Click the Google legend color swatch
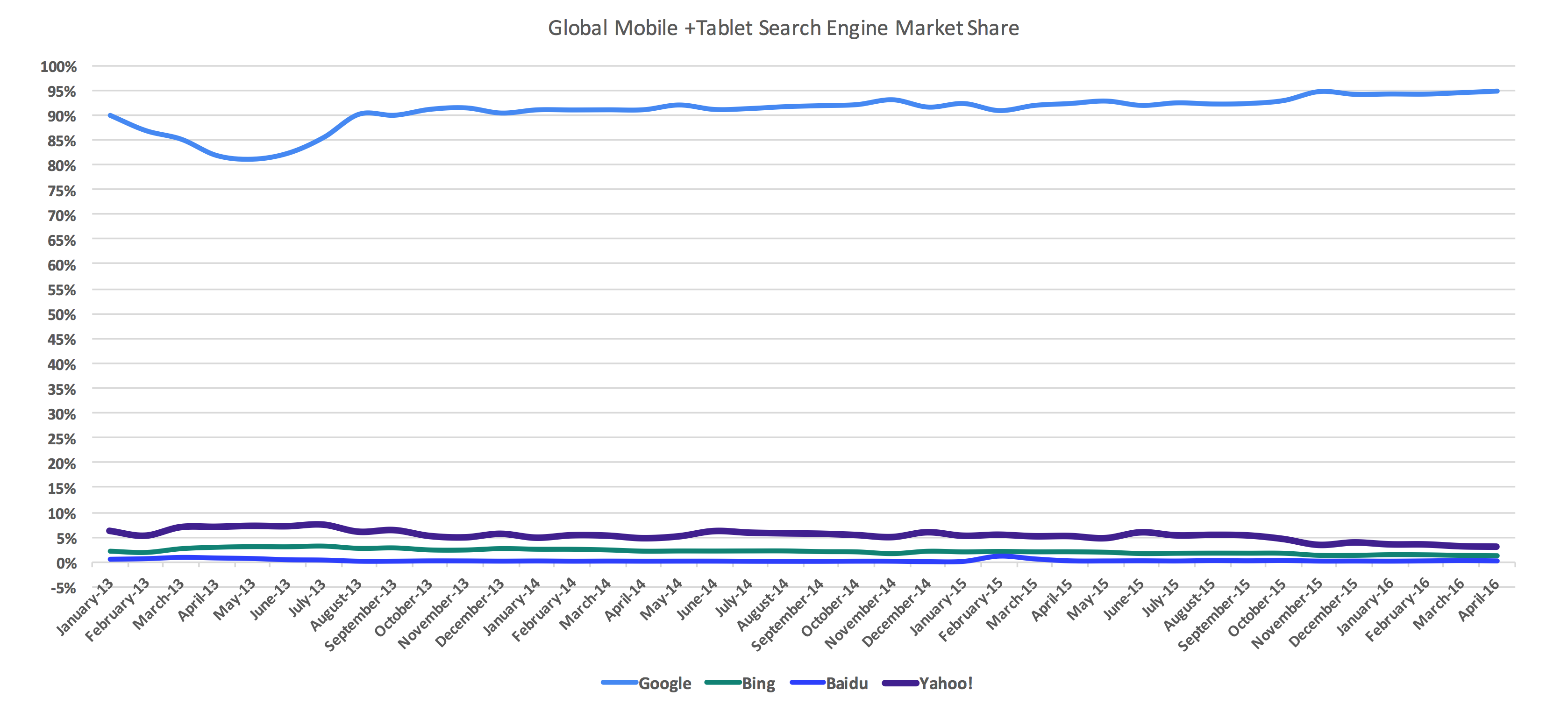 619,682
